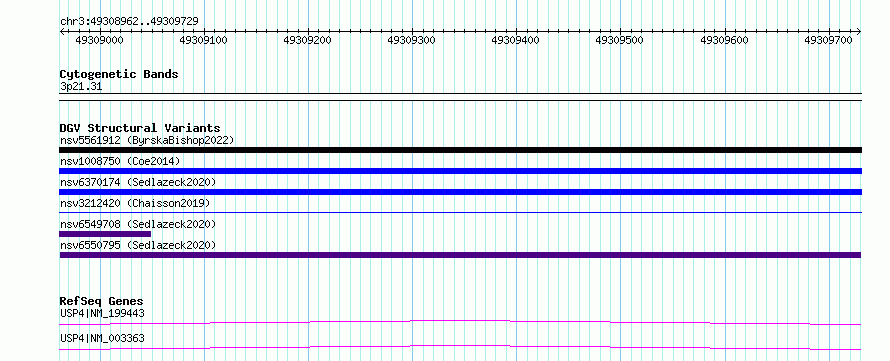Click the left arrowhead of the ruler
Image resolution: width=890 pixels, height=361 pixels.
[62, 32]
